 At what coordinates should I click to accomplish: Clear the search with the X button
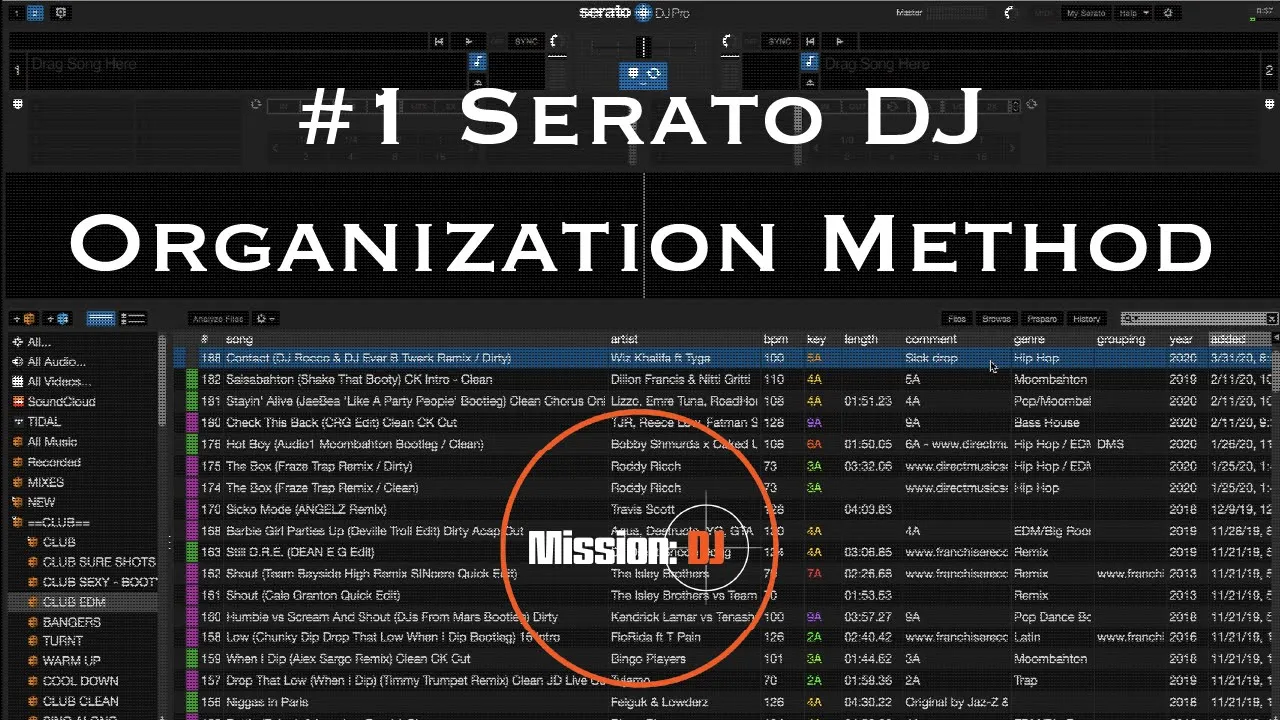click(x=1272, y=319)
